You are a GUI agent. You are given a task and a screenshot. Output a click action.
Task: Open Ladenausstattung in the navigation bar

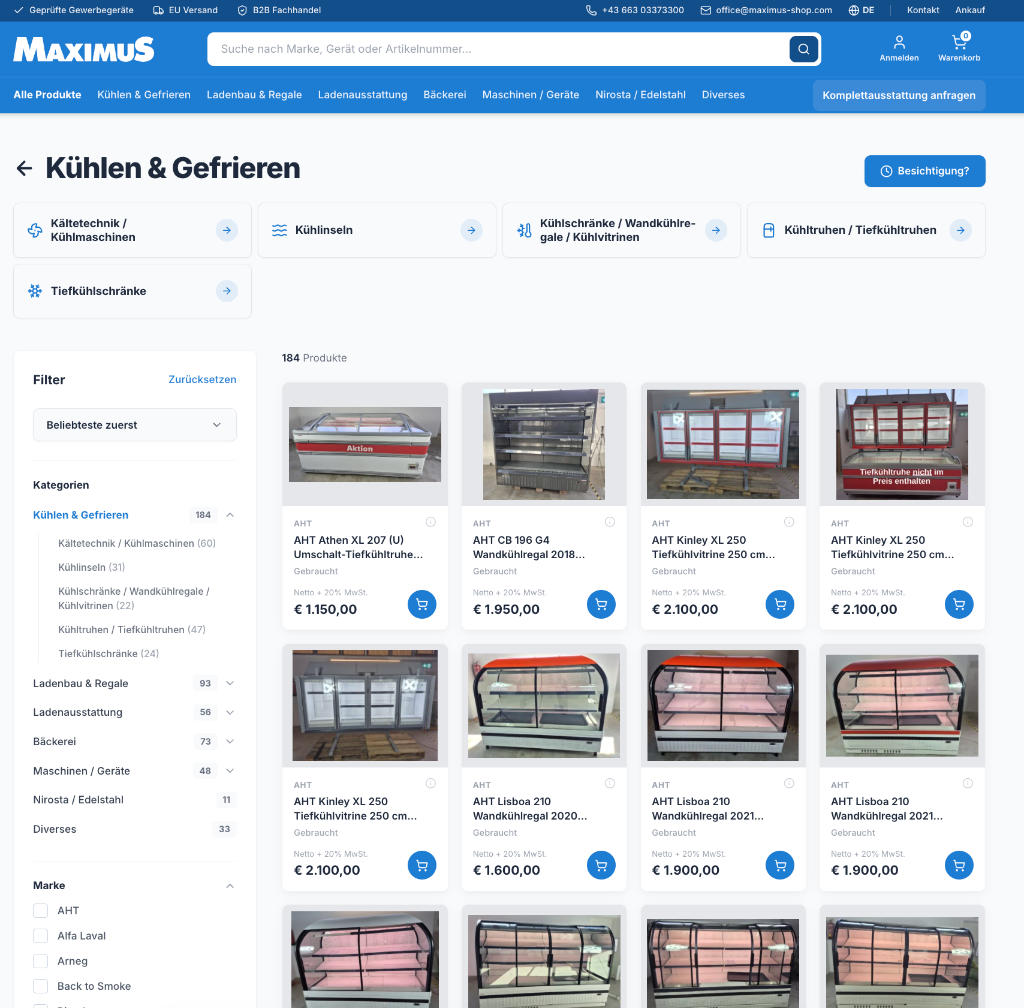click(362, 95)
